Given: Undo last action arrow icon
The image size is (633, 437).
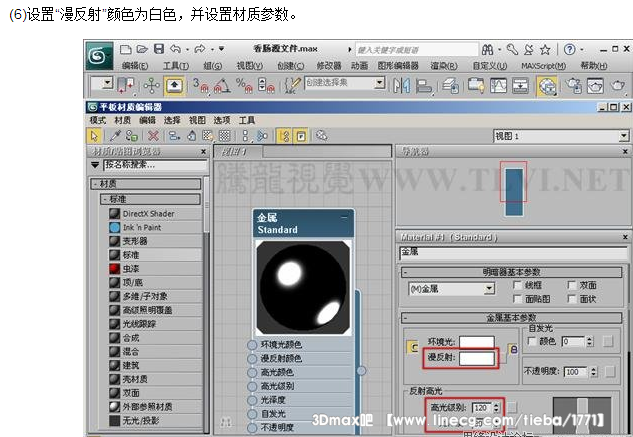Looking at the screenshot, I should click(175, 49).
